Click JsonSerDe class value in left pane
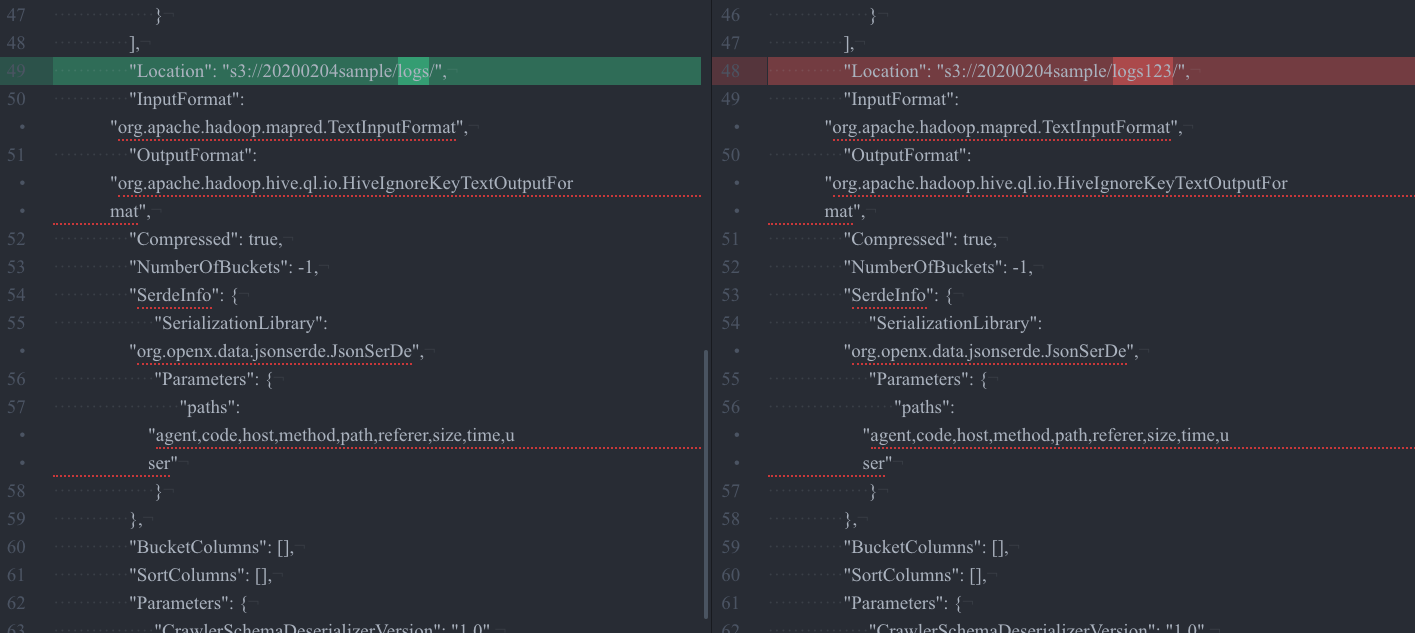 tap(279, 351)
